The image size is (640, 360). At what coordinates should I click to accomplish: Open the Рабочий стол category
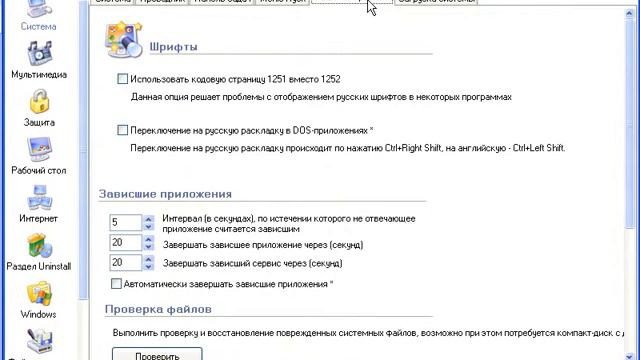[x=39, y=156]
